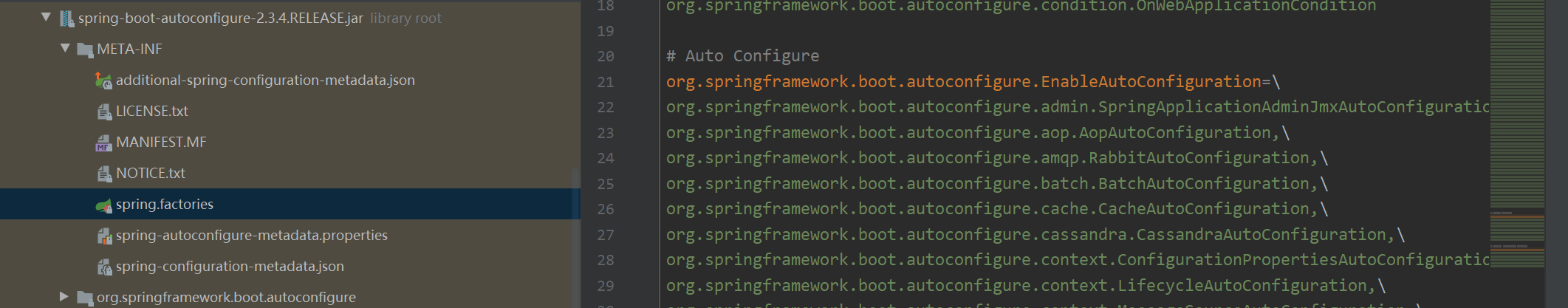Select spring.factories file
The width and height of the screenshot is (1568, 308).
pos(165,204)
